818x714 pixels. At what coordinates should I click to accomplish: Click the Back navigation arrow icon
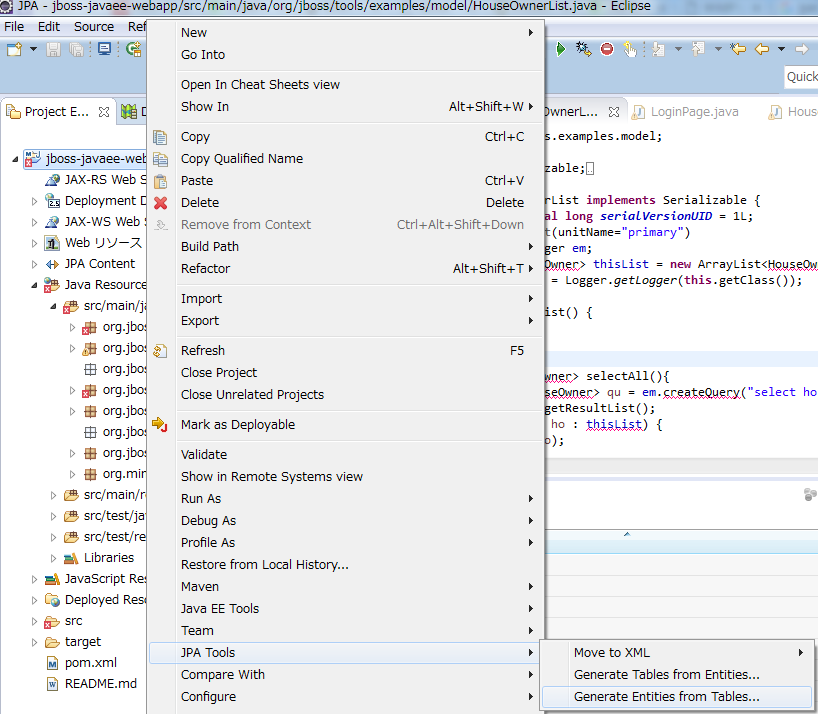click(762, 49)
